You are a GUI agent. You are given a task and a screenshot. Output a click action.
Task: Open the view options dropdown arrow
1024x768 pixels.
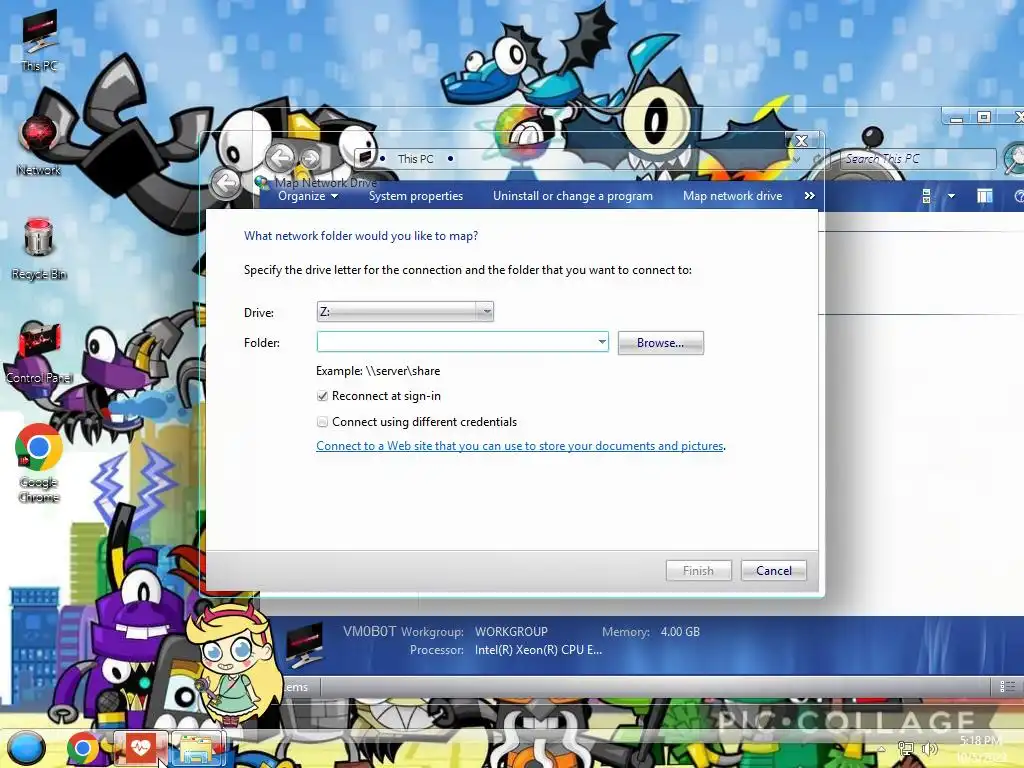coord(951,196)
